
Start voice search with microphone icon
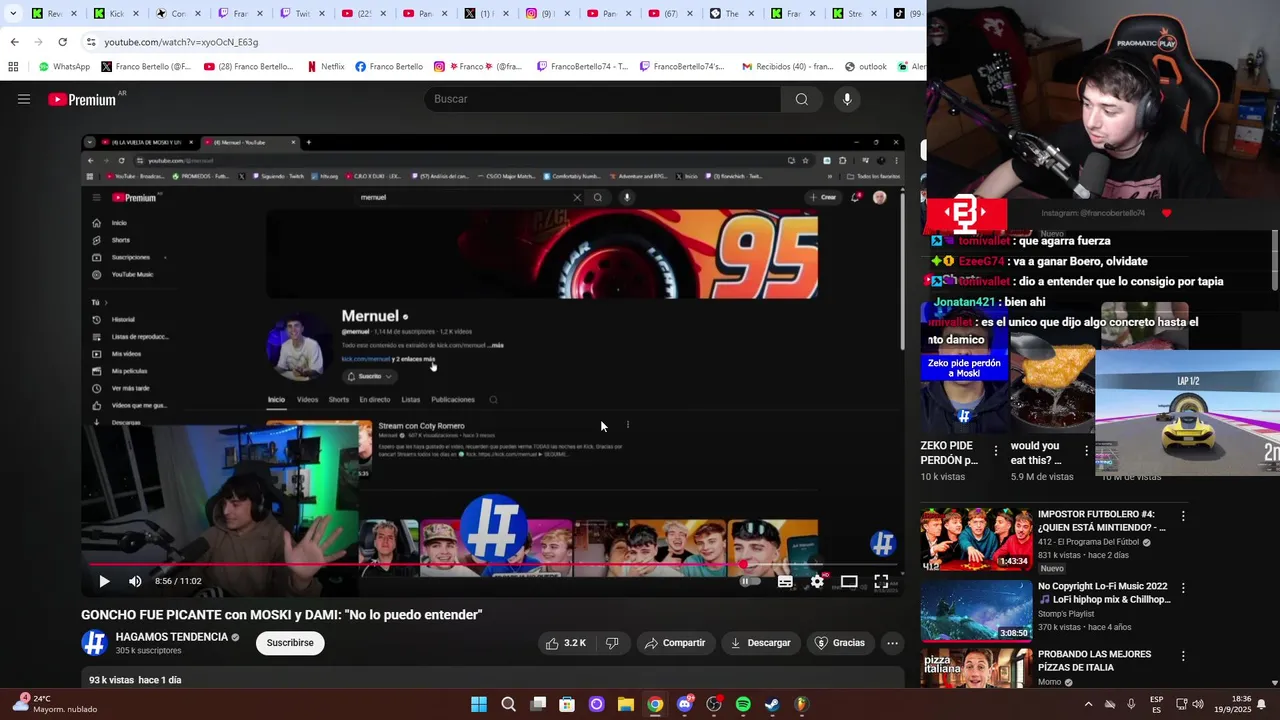(847, 99)
